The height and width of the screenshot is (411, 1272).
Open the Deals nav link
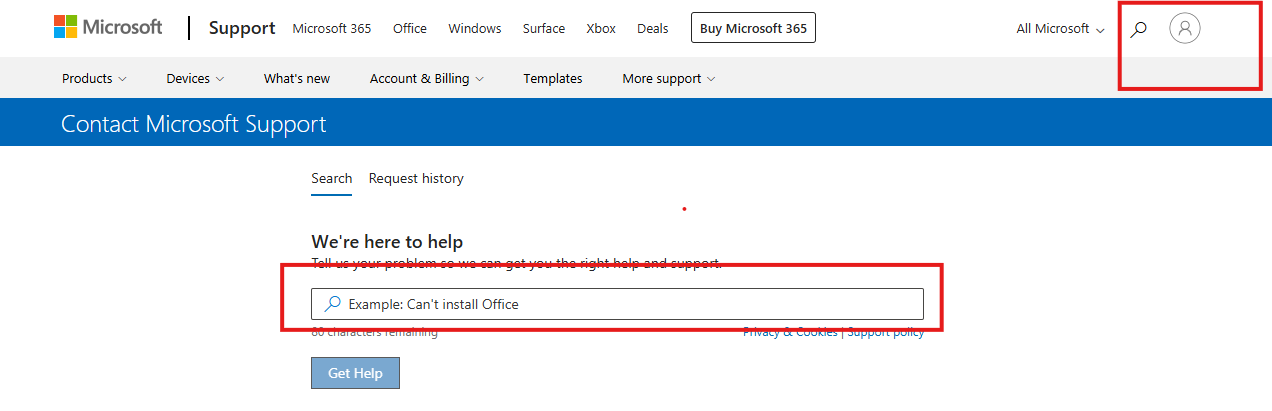click(x=653, y=28)
